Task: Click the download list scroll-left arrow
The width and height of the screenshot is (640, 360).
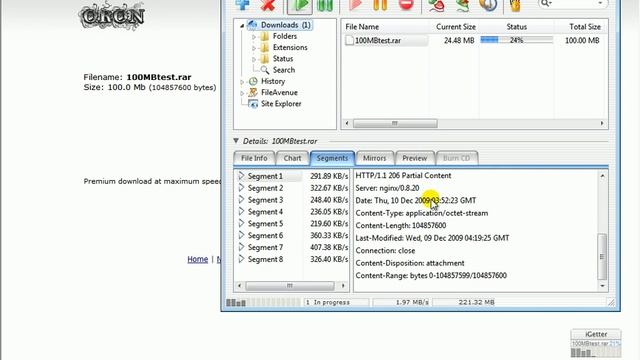Action: (347, 123)
